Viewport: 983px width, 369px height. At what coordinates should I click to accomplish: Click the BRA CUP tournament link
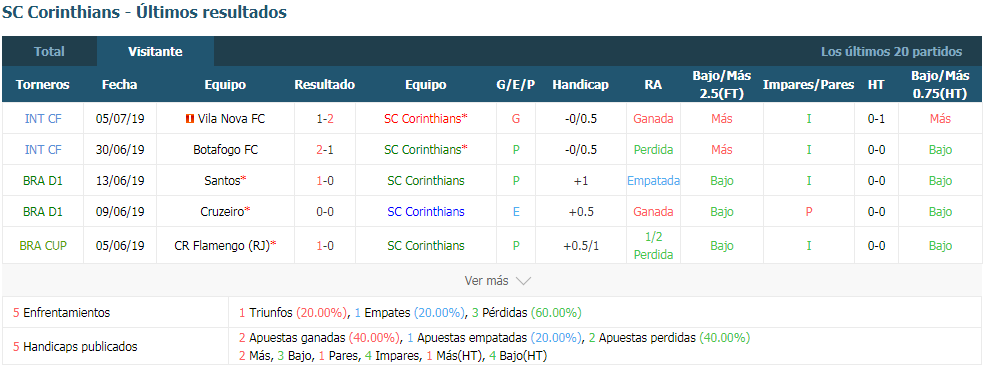coord(43,246)
